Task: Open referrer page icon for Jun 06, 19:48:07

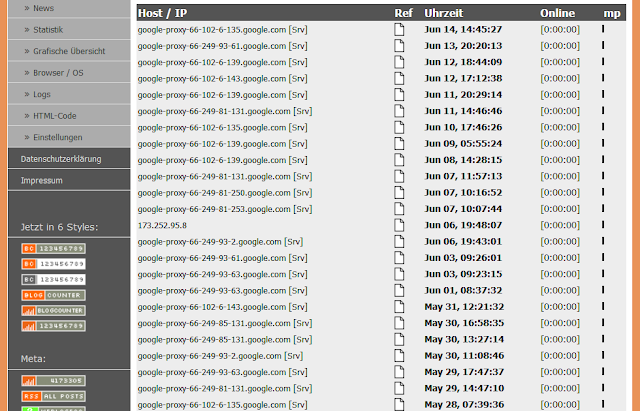Action: (399, 225)
